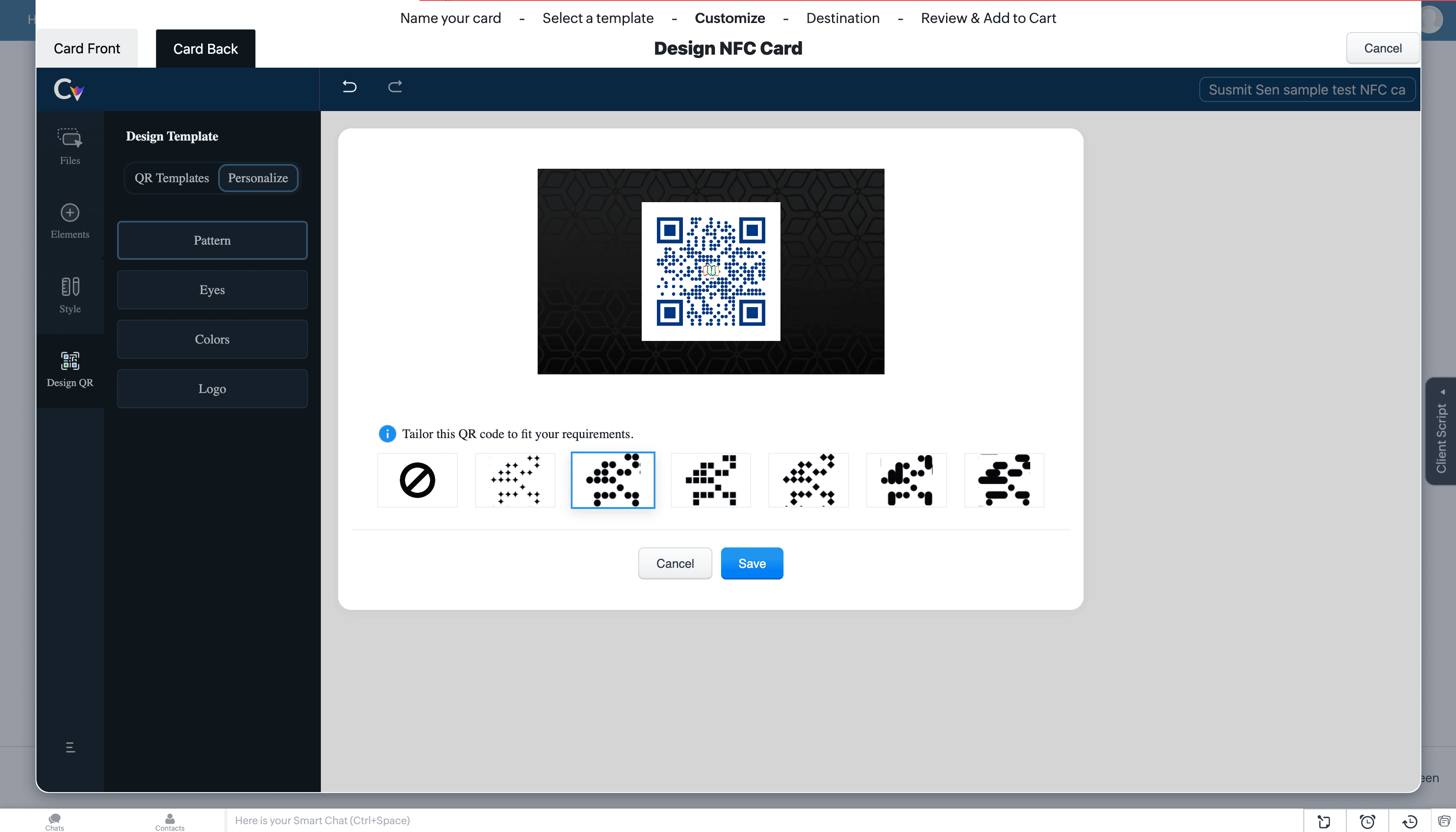
Task: Open the Style sidebar panel
Action: (x=70, y=295)
